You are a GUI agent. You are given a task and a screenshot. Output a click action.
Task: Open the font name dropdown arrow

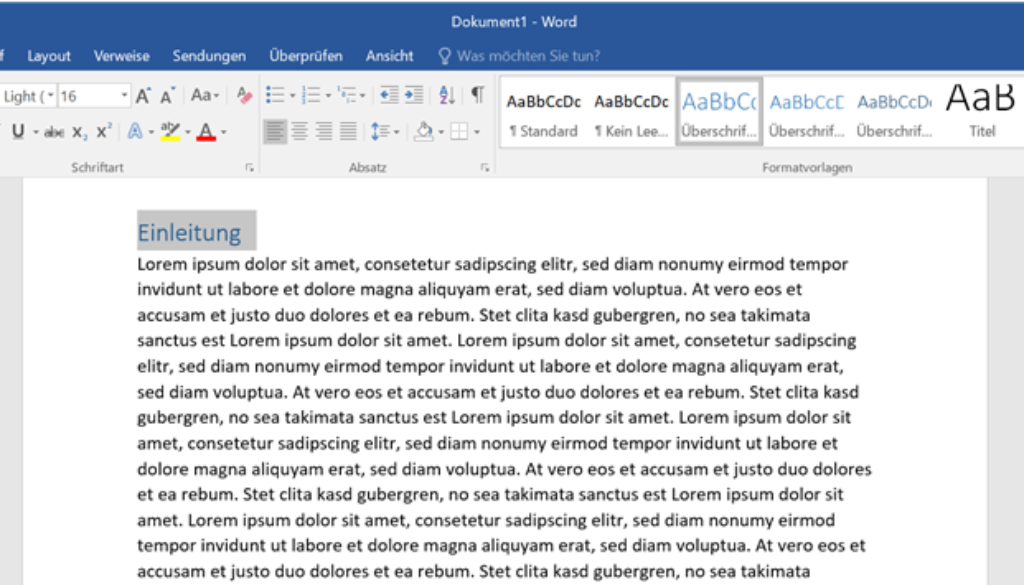tap(50, 96)
